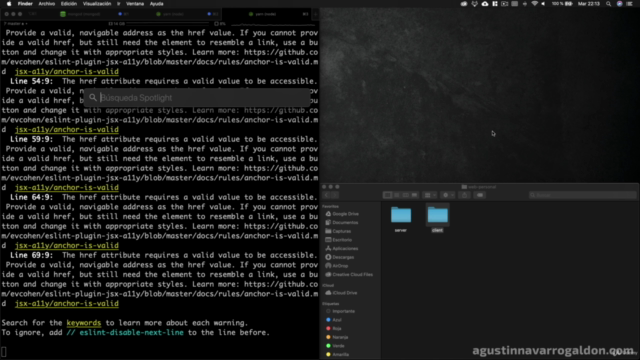Viewport: 640px width, 360px height.
Task: Open Aplicaciones in Finder sidebar
Action: [x=342, y=248]
